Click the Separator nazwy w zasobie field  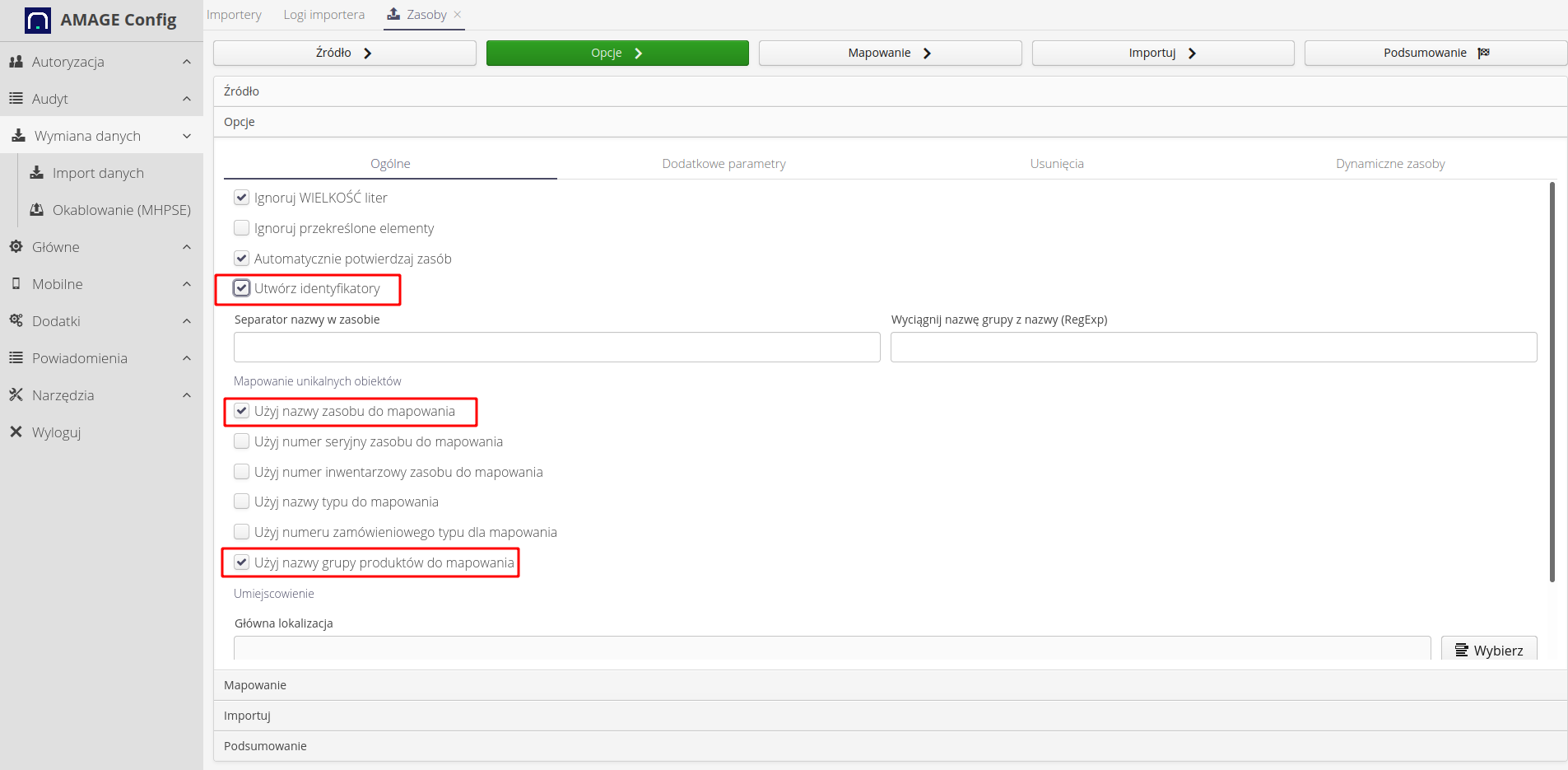(556, 348)
